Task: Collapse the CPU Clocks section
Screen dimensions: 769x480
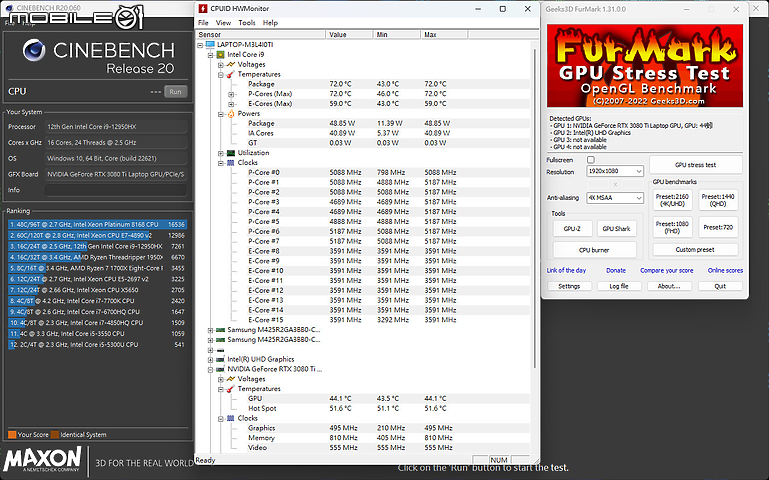Action: 221,163
